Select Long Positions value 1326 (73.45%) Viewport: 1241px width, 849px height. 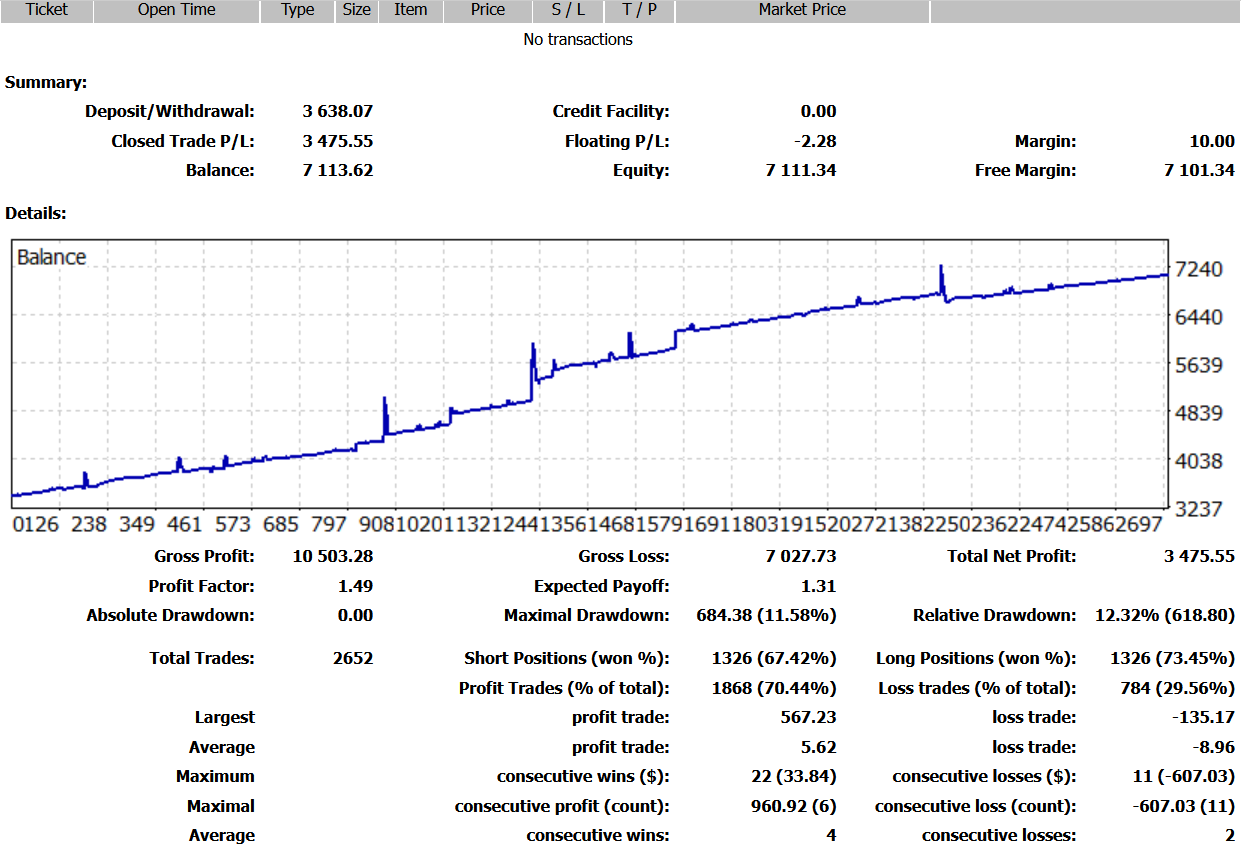tap(1173, 658)
